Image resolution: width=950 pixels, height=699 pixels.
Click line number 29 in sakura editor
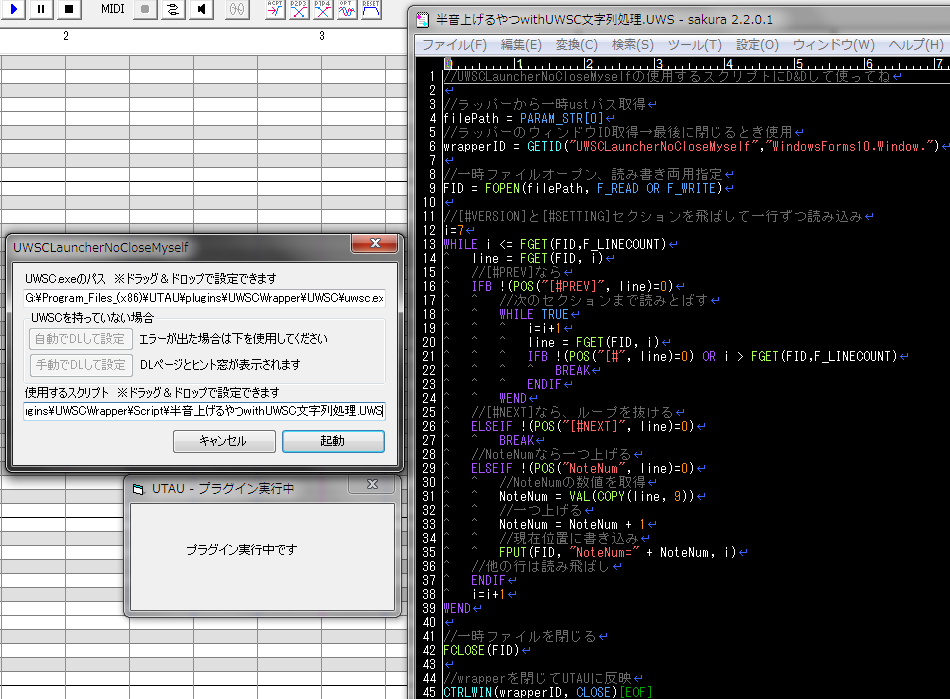pos(429,468)
